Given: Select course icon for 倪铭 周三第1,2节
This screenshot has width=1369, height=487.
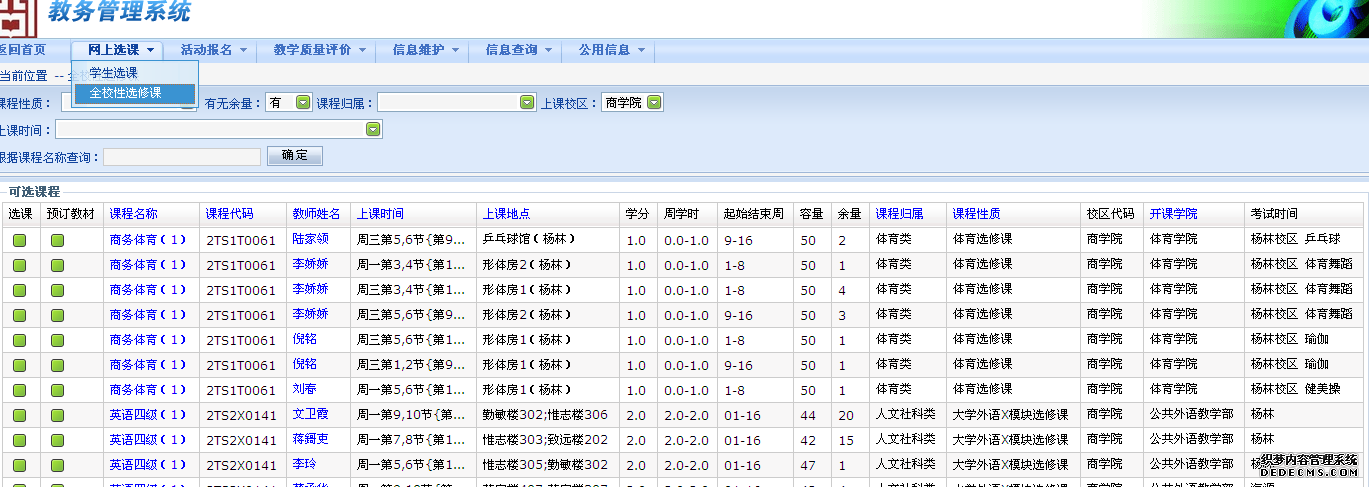Looking at the screenshot, I should [x=19, y=365].
